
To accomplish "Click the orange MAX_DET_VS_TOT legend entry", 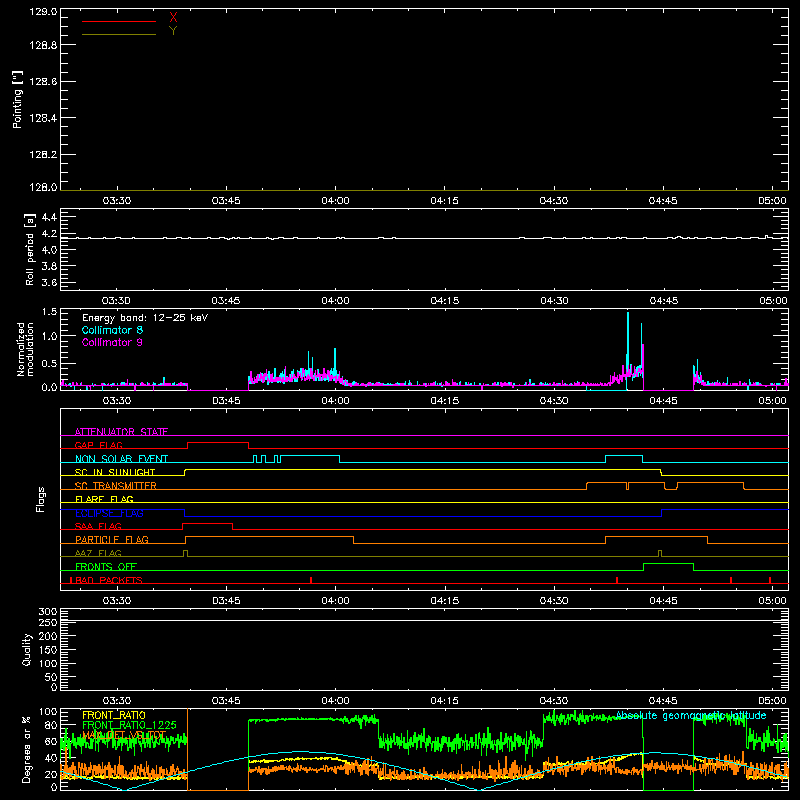I will pyautogui.click(x=124, y=735).
